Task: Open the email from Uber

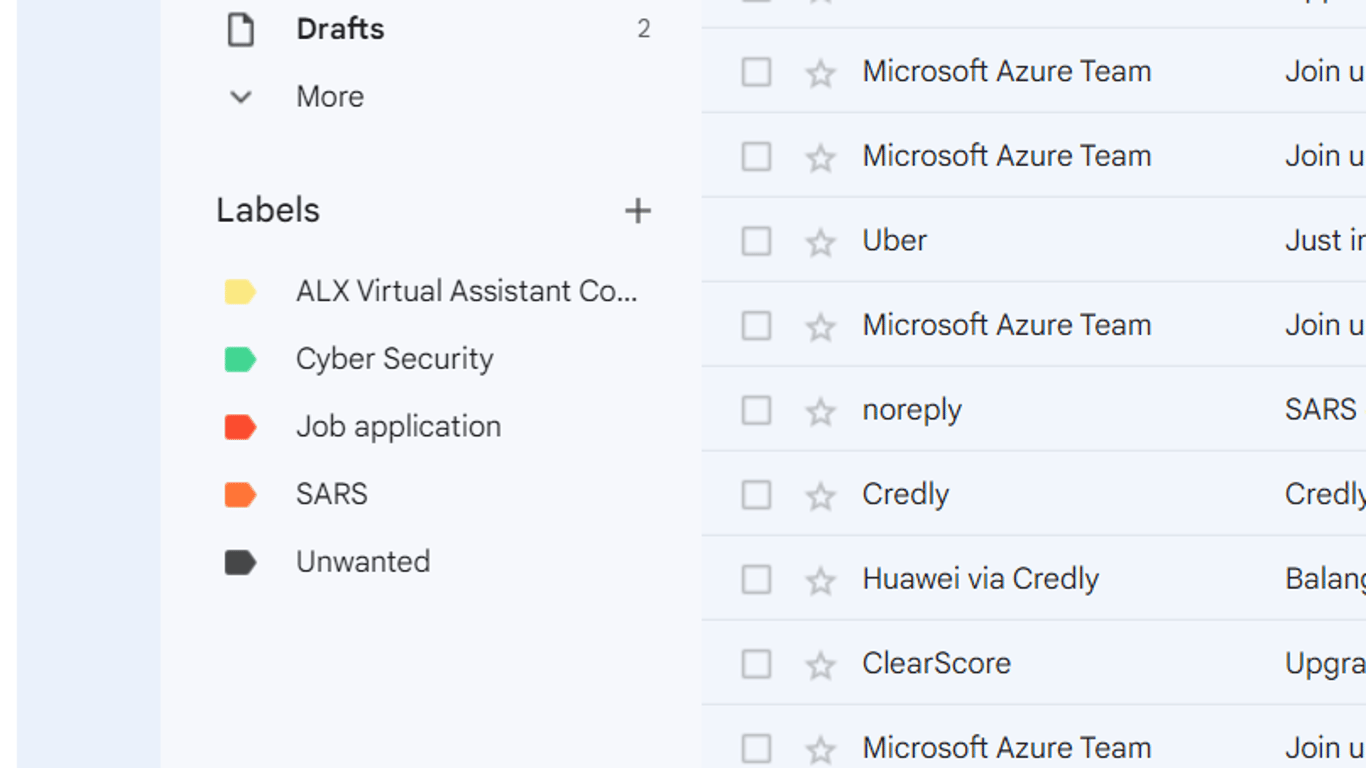Action: click(895, 240)
